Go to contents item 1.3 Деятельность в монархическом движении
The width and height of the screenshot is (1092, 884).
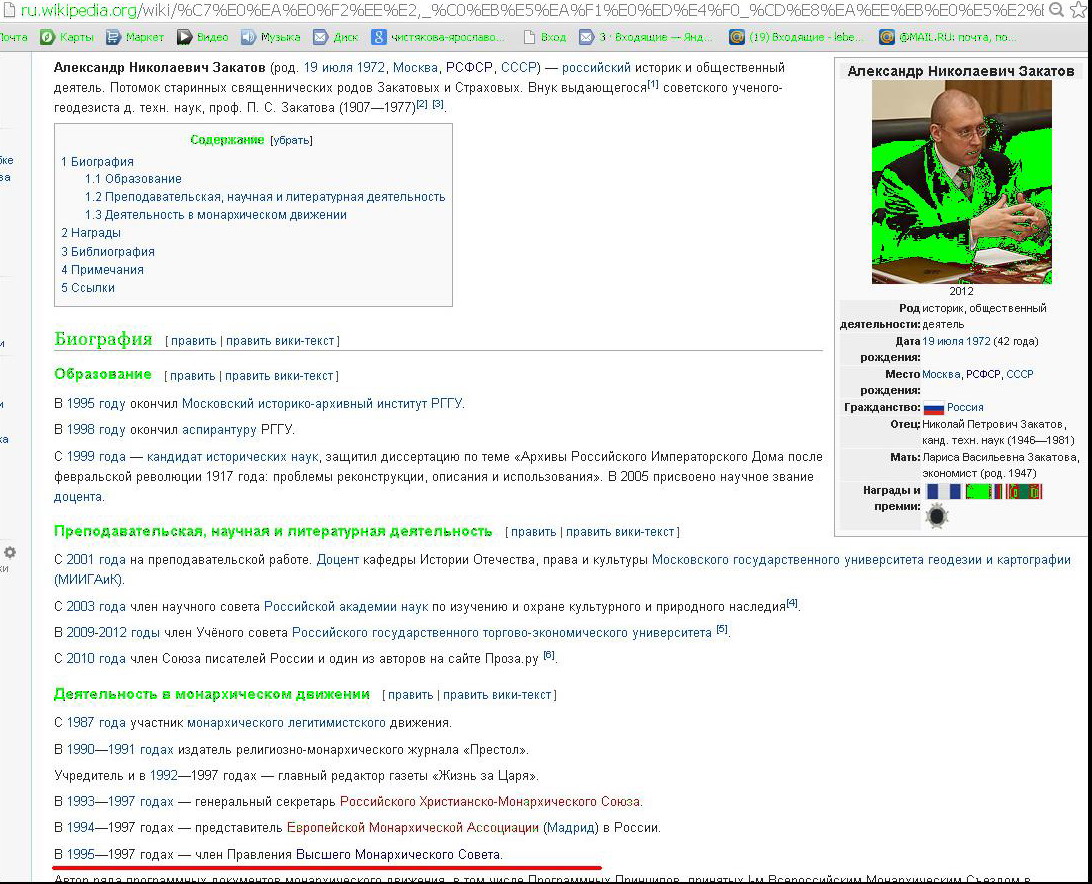click(x=216, y=215)
